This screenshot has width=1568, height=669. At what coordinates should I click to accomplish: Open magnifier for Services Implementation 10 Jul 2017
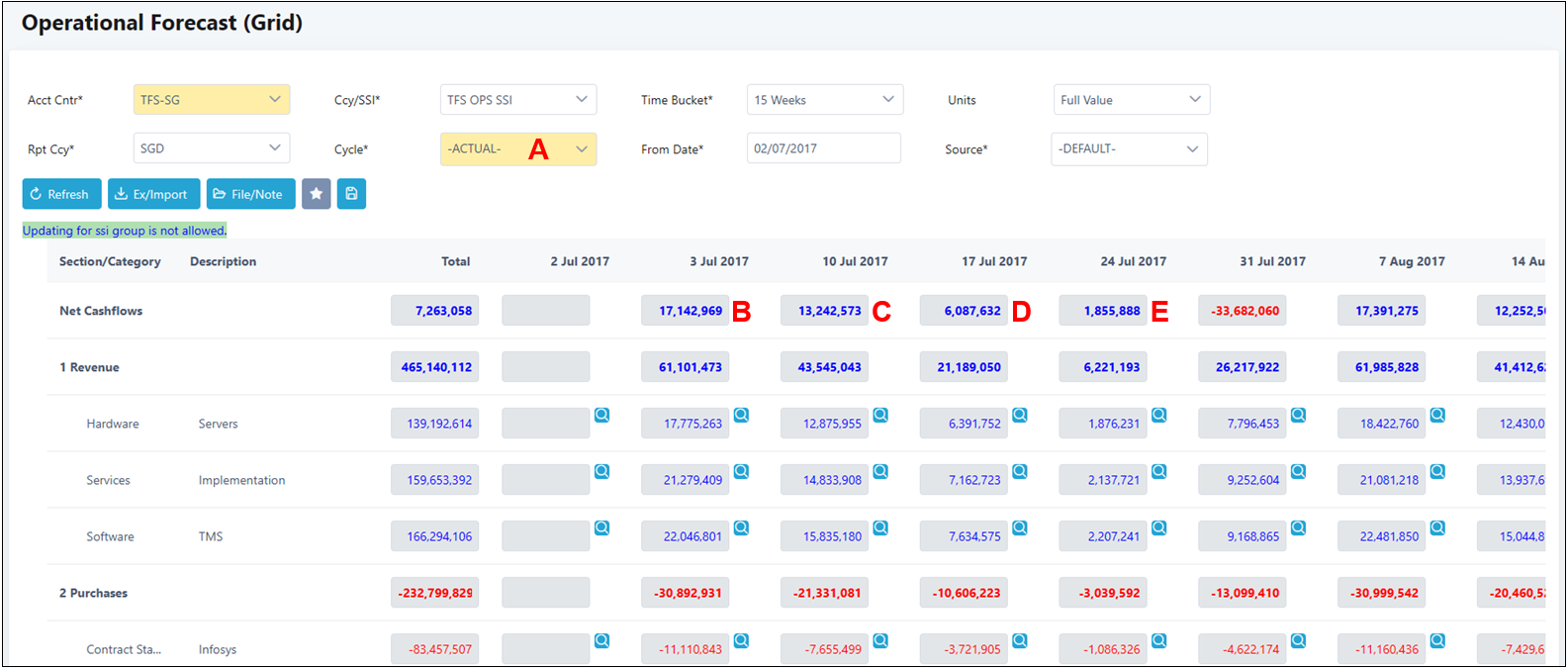tap(880, 472)
